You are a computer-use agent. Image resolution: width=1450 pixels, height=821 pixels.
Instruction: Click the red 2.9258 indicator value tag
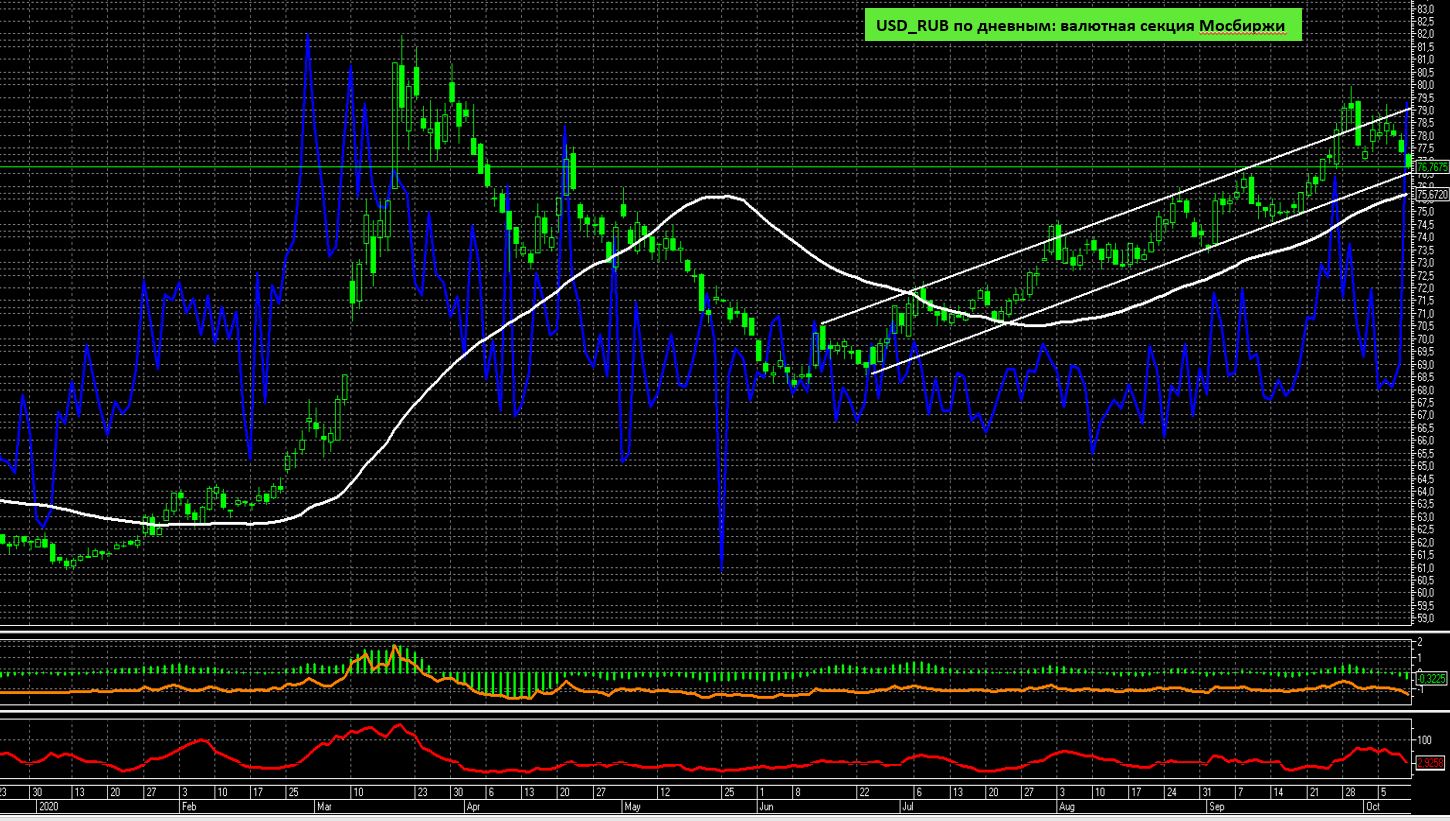tap(1432, 763)
